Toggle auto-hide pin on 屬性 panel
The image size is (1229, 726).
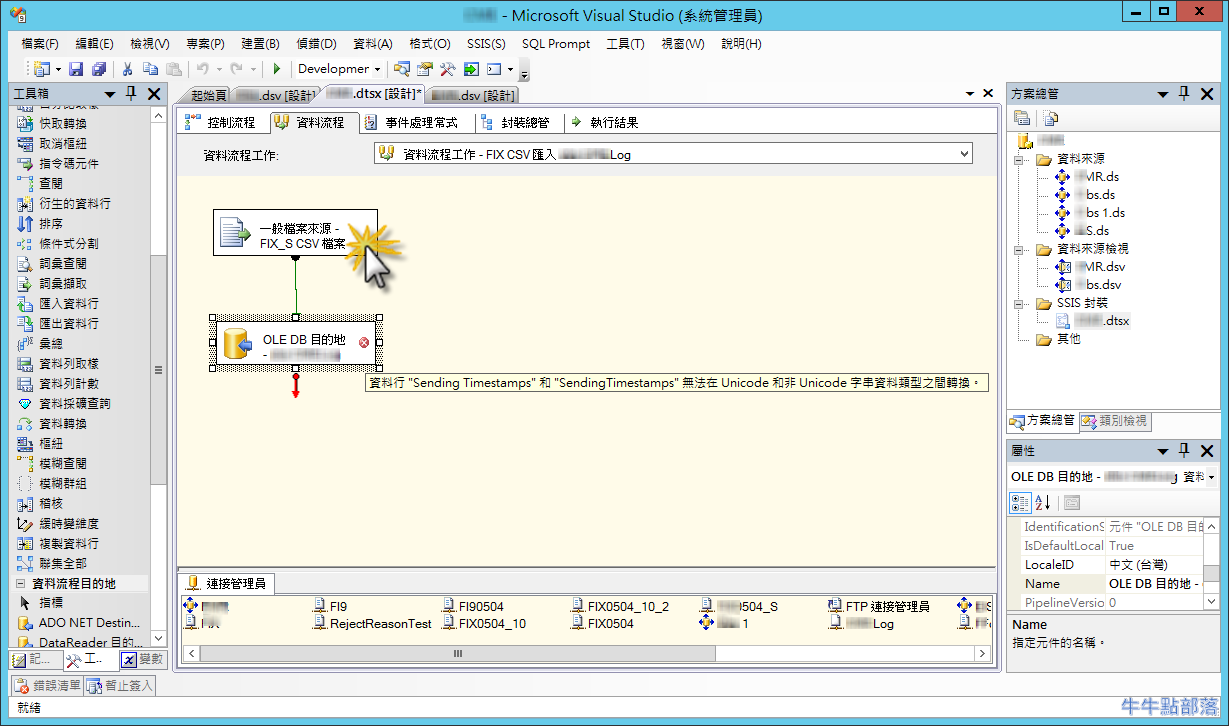pos(1185,451)
